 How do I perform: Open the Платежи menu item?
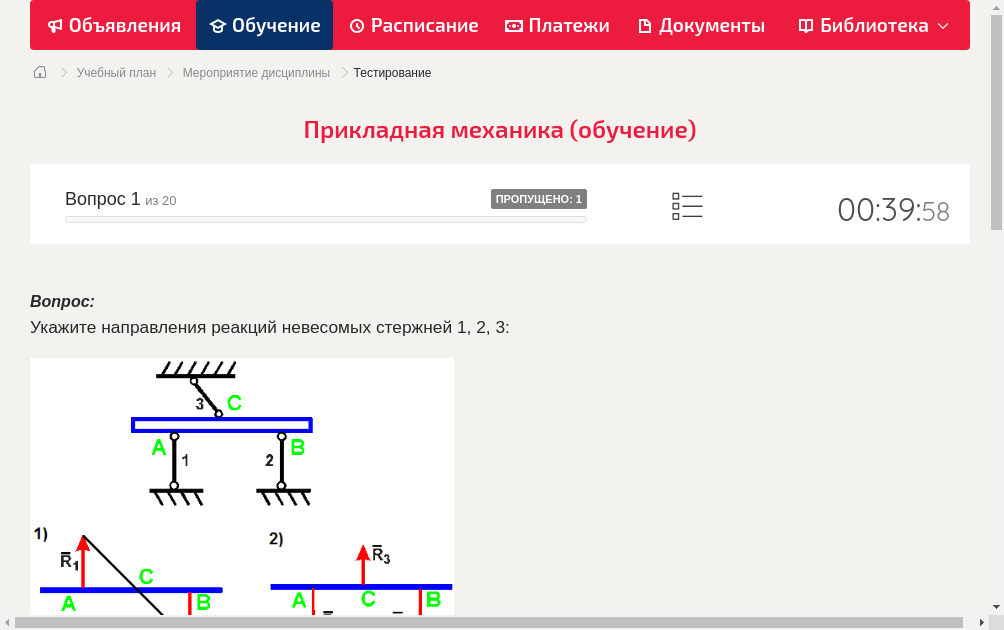tap(557, 25)
